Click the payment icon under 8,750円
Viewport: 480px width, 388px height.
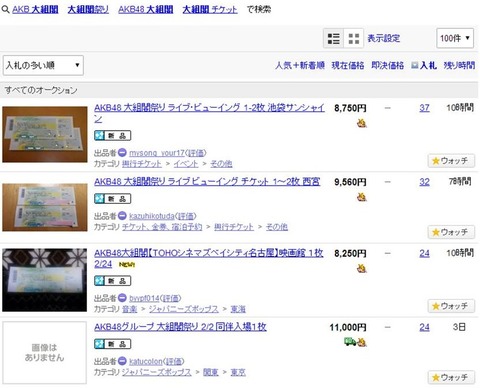pyautogui.click(x=362, y=123)
